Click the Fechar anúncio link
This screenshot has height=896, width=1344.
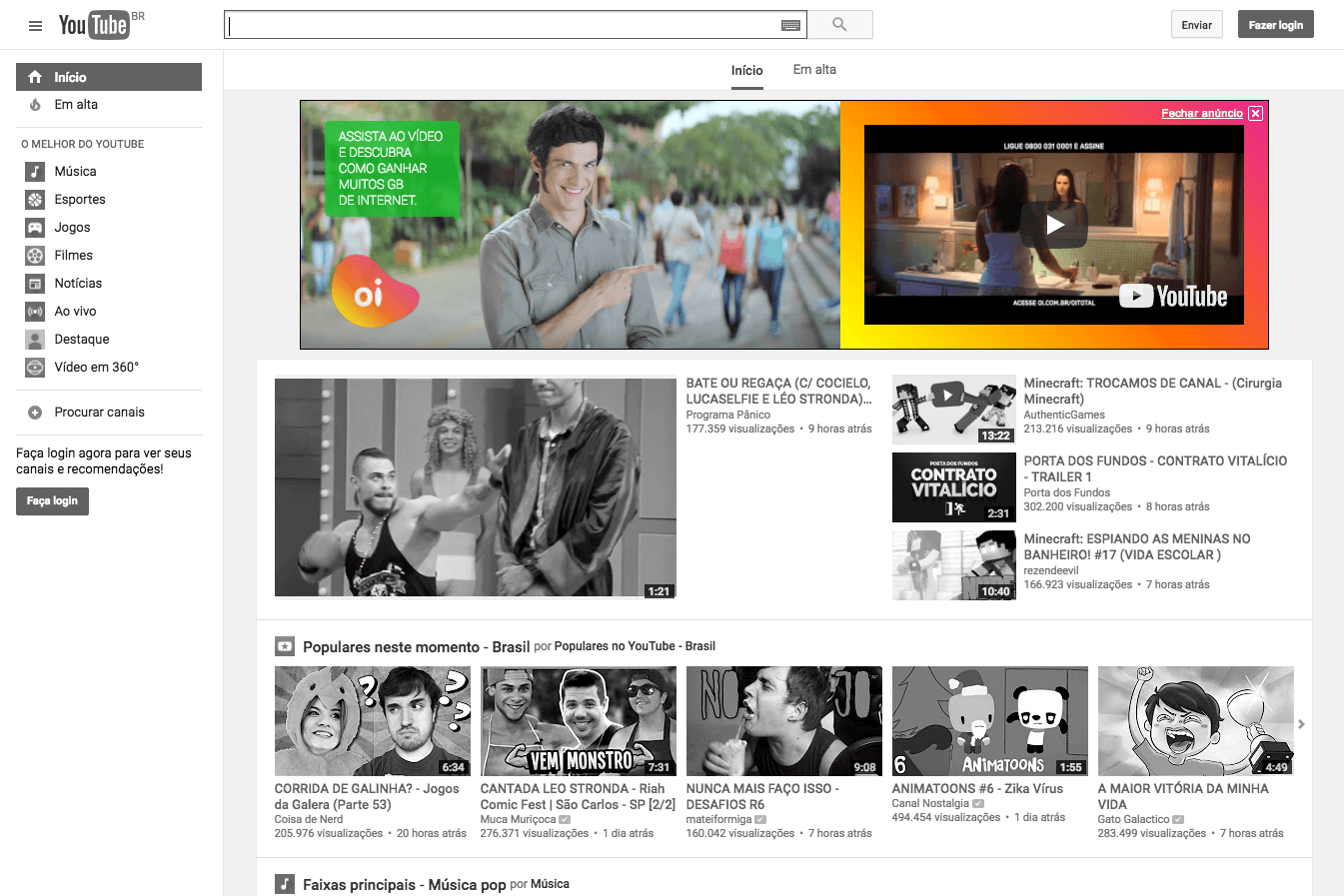(x=1202, y=114)
